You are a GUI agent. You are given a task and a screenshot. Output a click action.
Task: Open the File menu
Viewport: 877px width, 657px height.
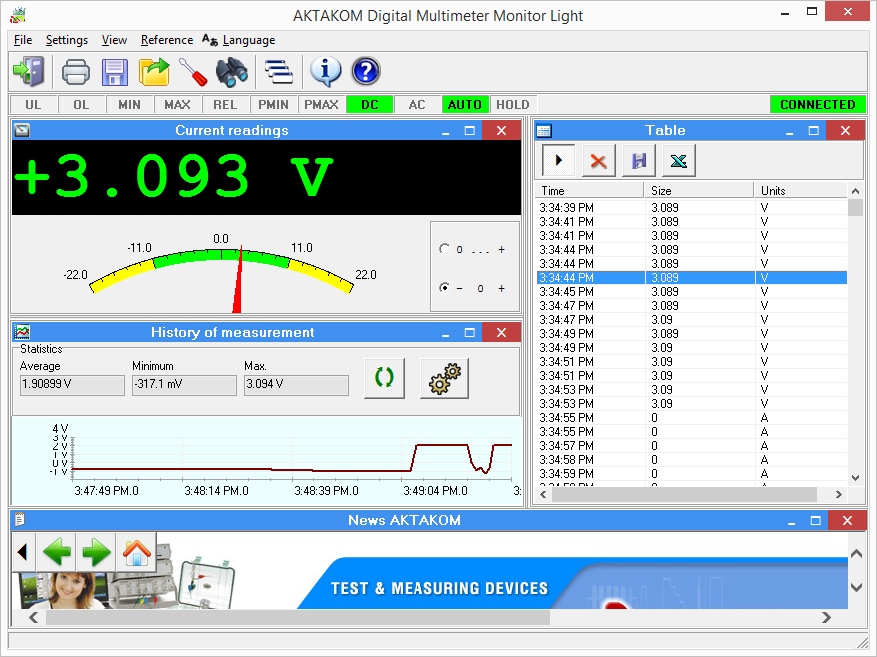click(23, 40)
